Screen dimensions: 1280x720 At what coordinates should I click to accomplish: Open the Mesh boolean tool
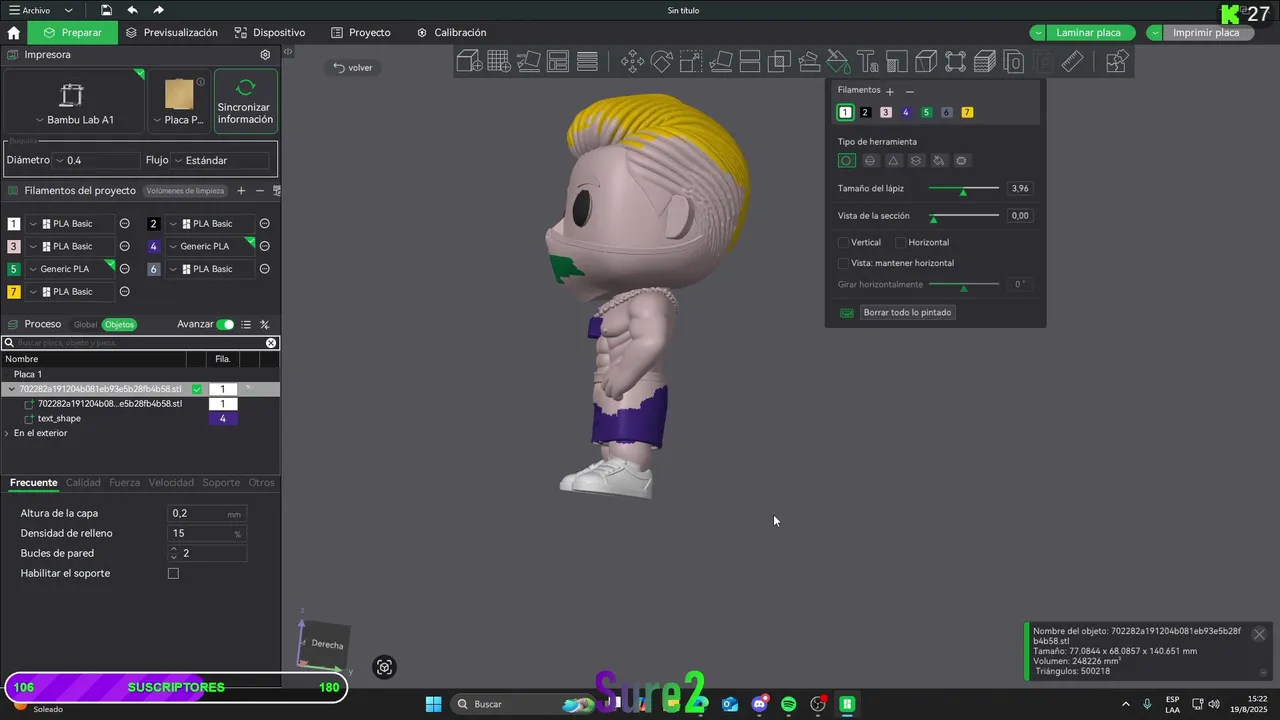pyautogui.click(x=779, y=62)
